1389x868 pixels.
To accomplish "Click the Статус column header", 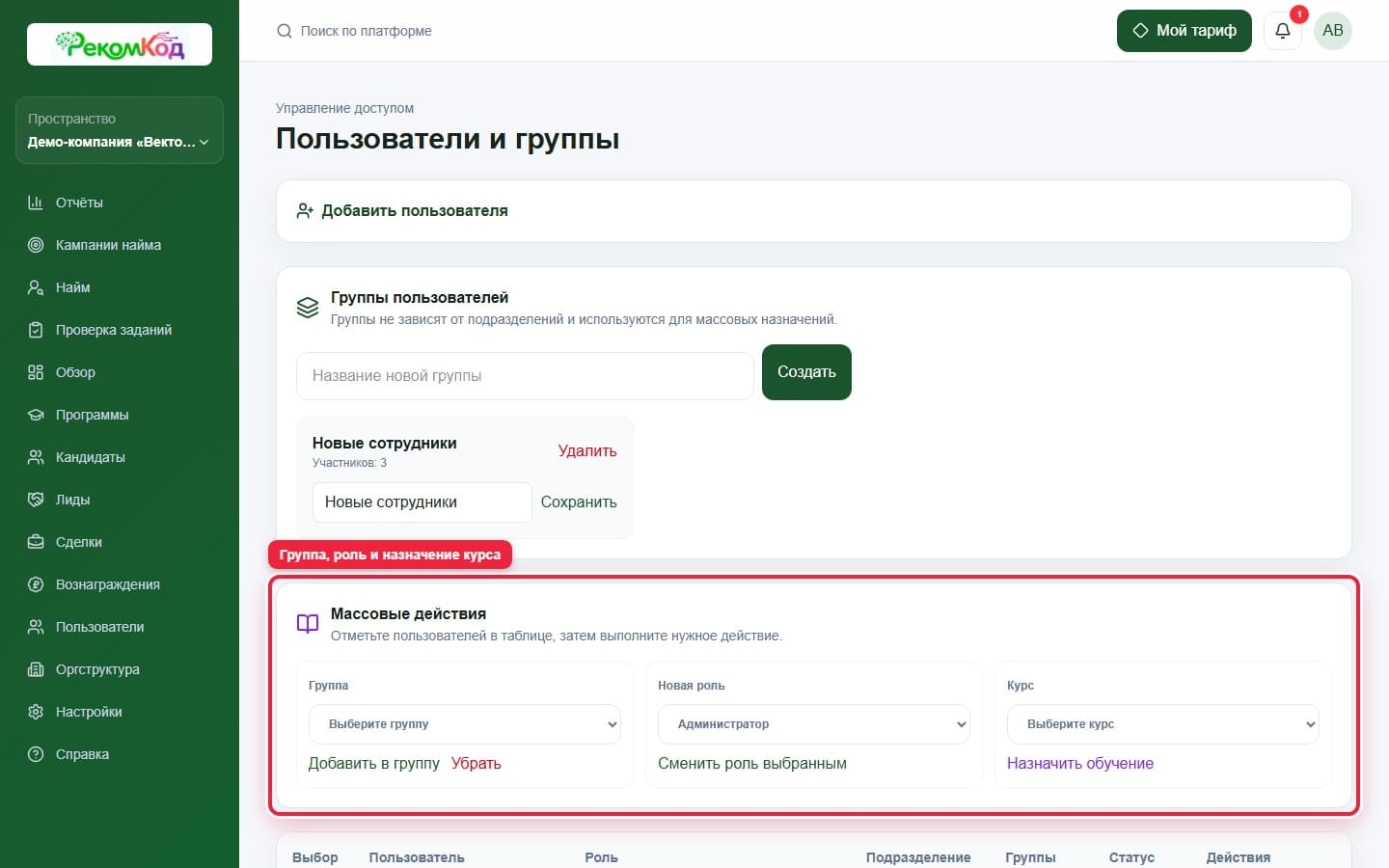I will pyautogui.click(x=1131, y=857).
